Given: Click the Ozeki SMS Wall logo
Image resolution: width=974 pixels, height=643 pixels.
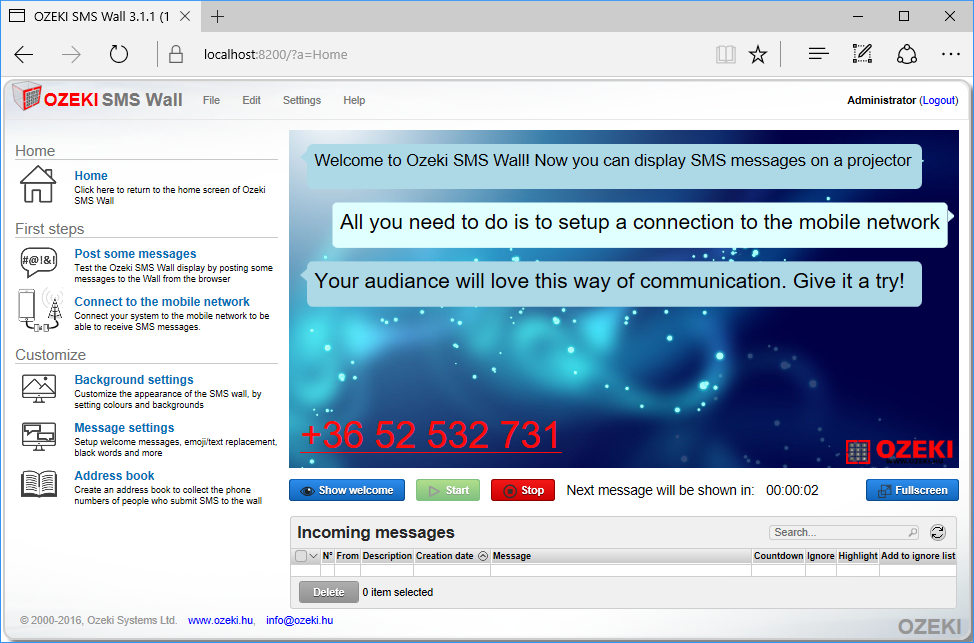Looking at the screenshot, I should click(98, 98).
